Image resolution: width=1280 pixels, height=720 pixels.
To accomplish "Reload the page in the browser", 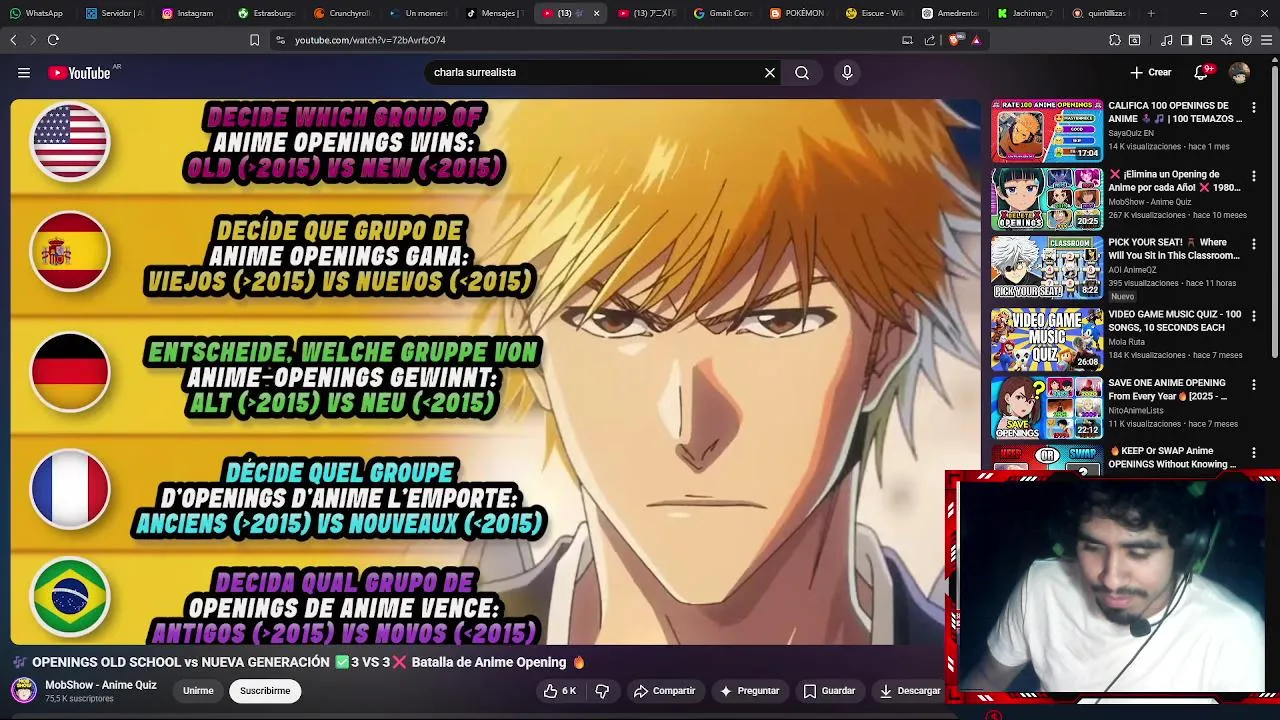I will tap(53, 40).
